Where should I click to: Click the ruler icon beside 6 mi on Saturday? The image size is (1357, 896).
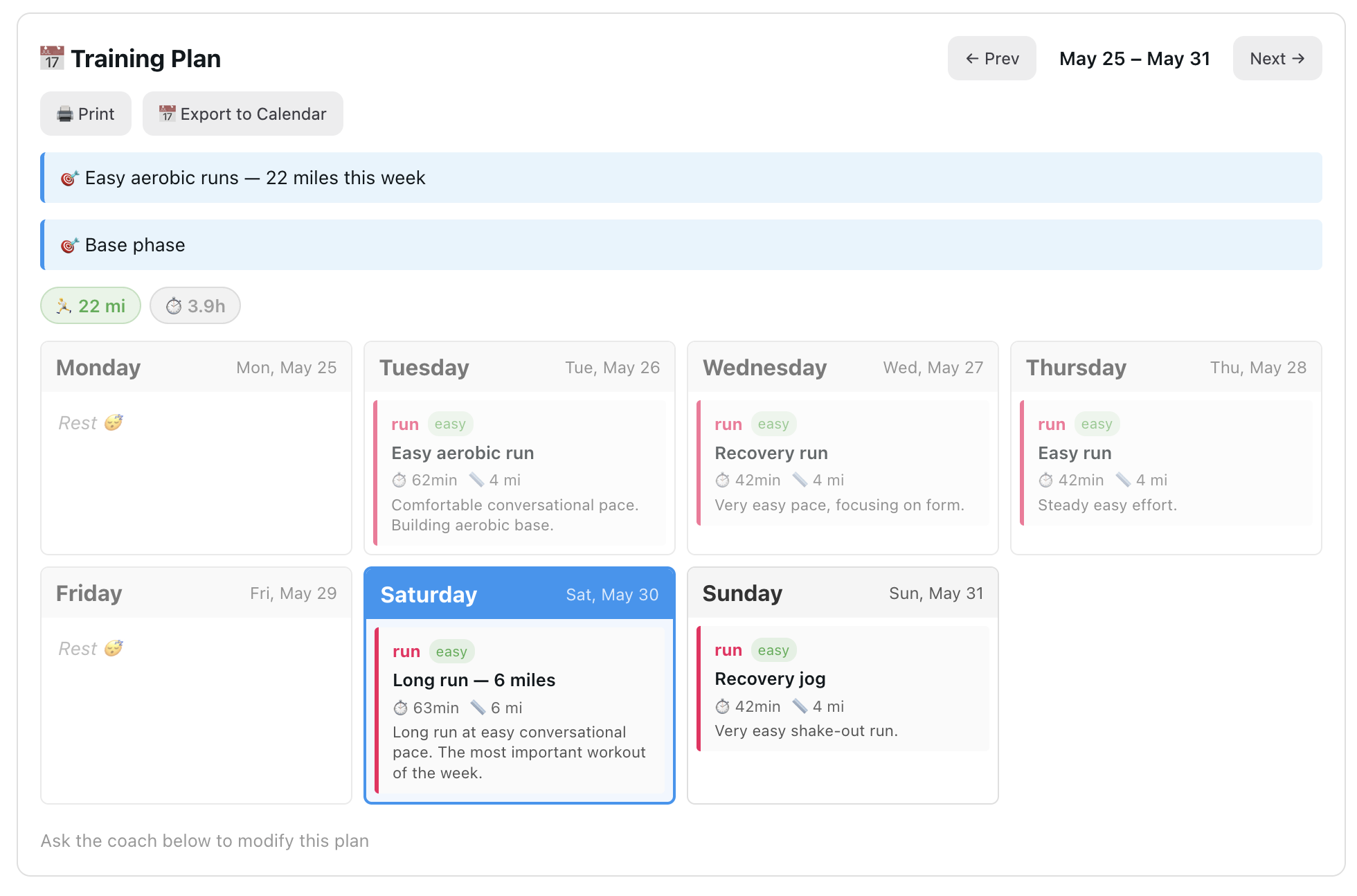478,708
